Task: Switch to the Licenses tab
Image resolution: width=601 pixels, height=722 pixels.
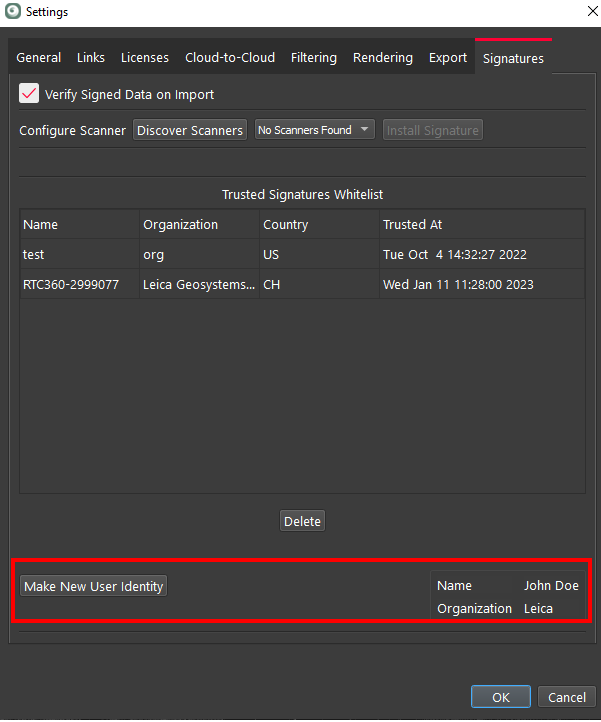Action: point(145,58)
